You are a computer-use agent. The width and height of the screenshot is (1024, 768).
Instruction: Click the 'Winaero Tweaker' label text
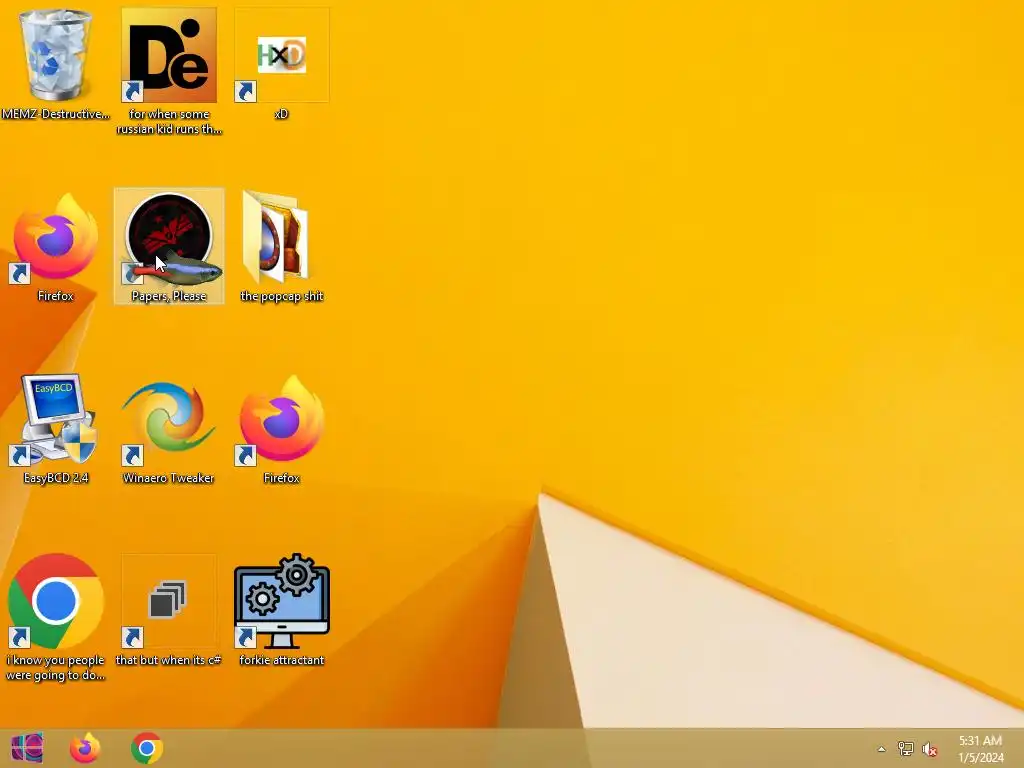click(168, 478)
